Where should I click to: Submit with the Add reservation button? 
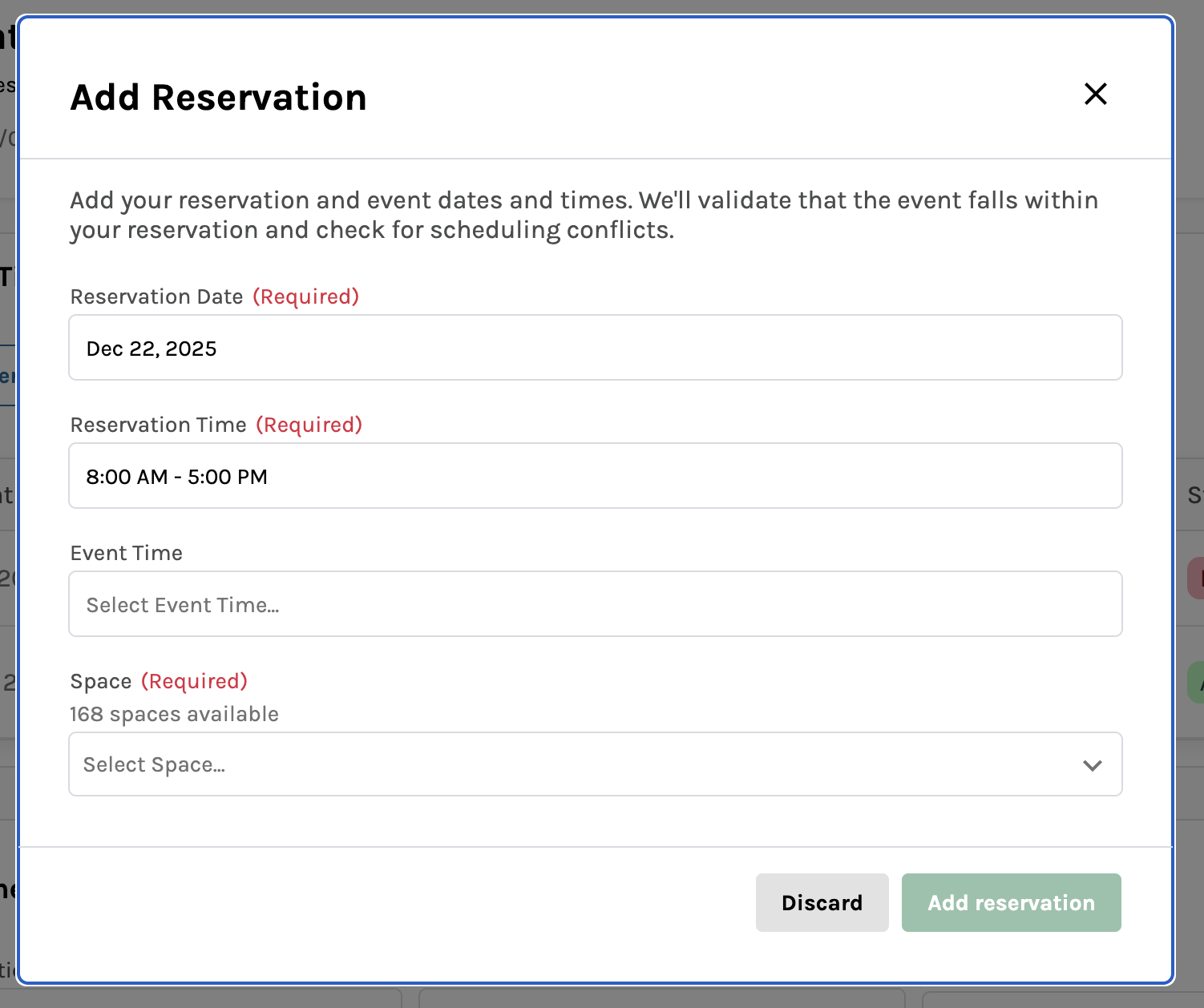click(x=1011, y=903)
